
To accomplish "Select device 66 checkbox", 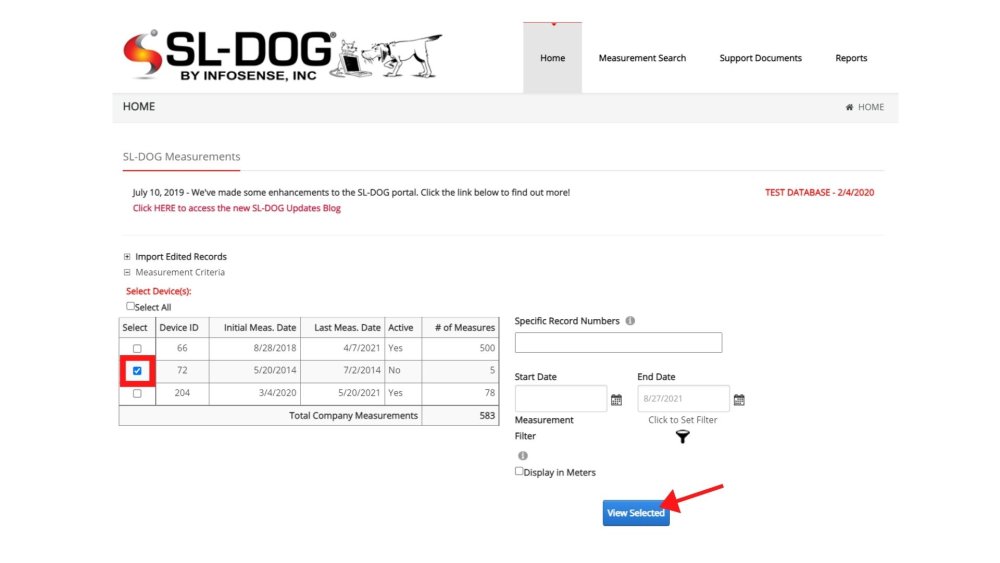I will (137, 349).
